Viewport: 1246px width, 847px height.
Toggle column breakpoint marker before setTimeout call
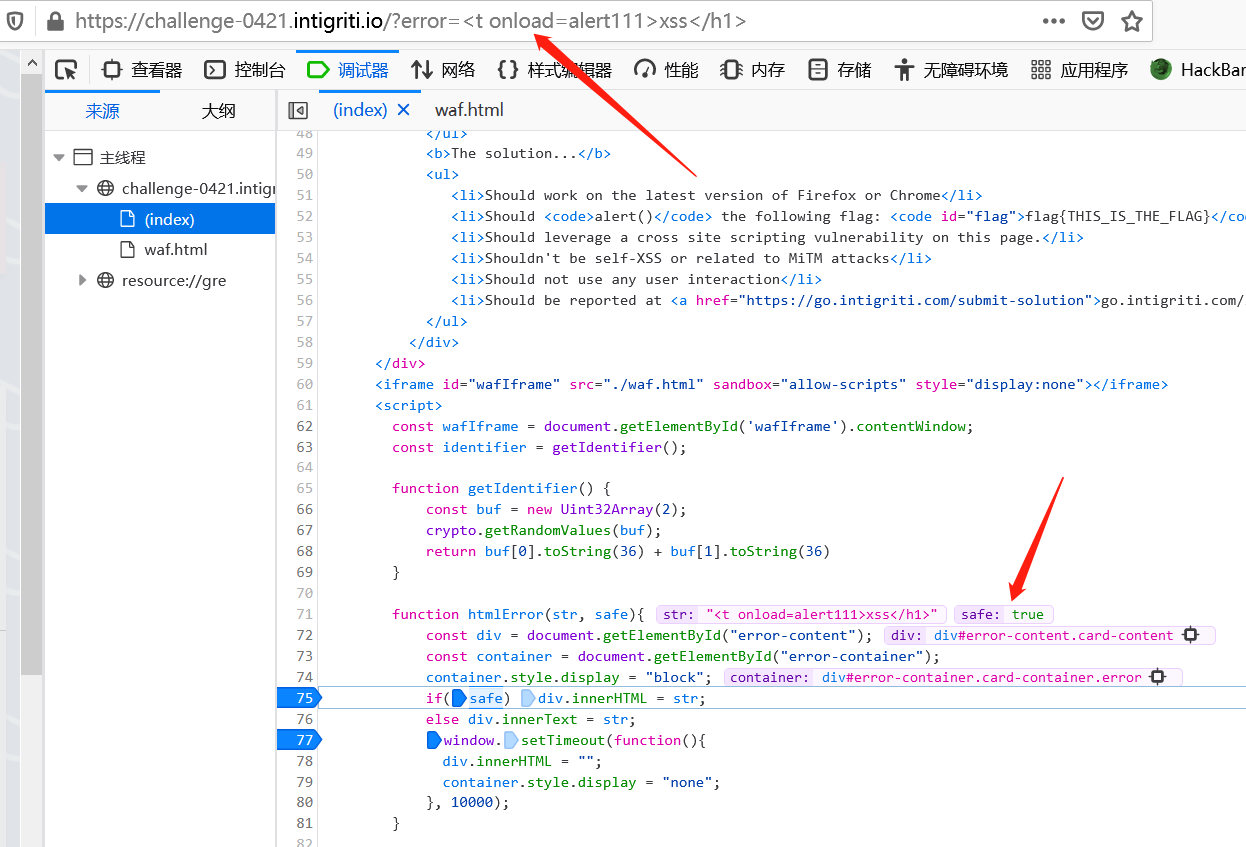510,740
